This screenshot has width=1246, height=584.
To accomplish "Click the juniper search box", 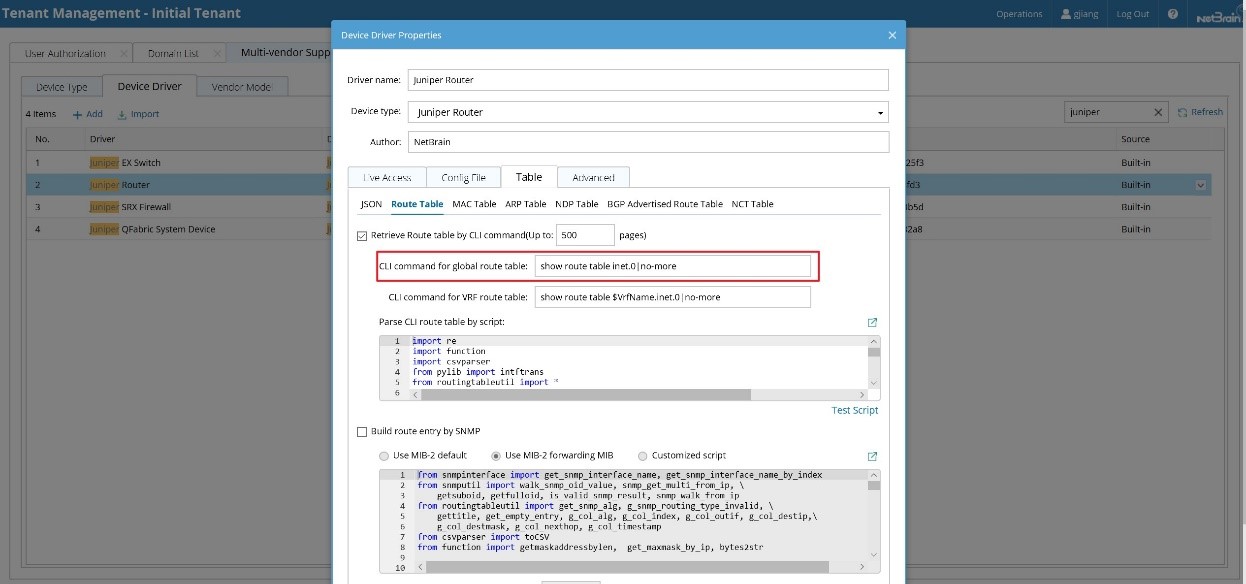I will pyautogui.click(x=1107, y=112).
